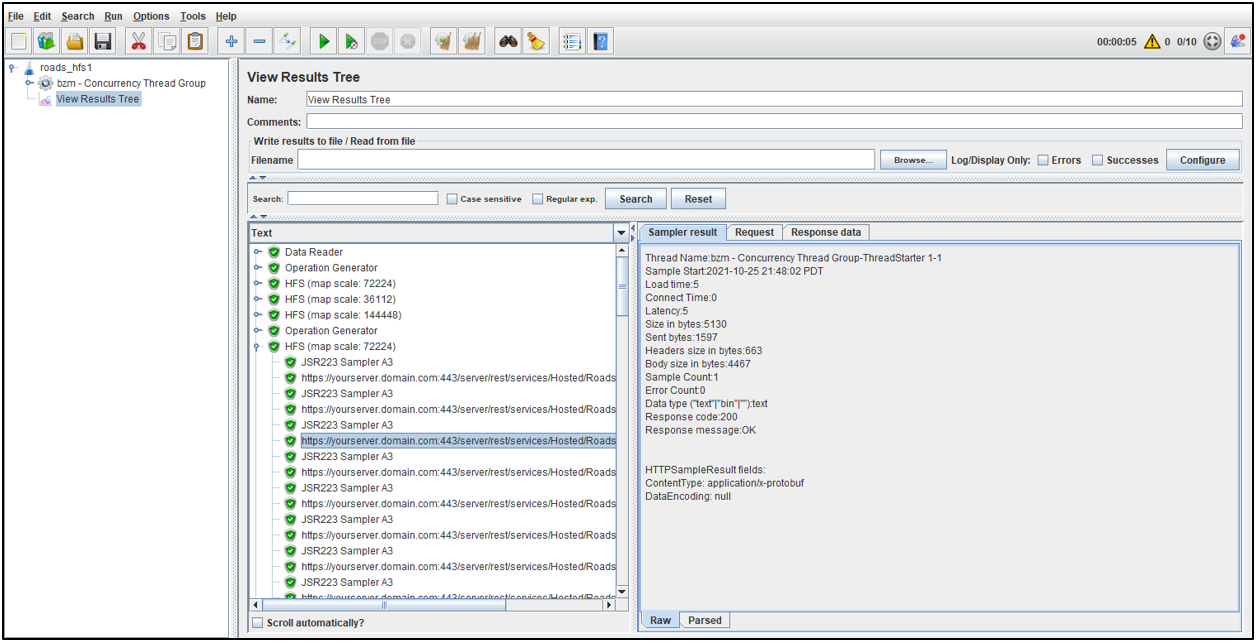This screenshot has height=642, width=1256.
Task: Start the test with green play icon
Action: point(324,41)
